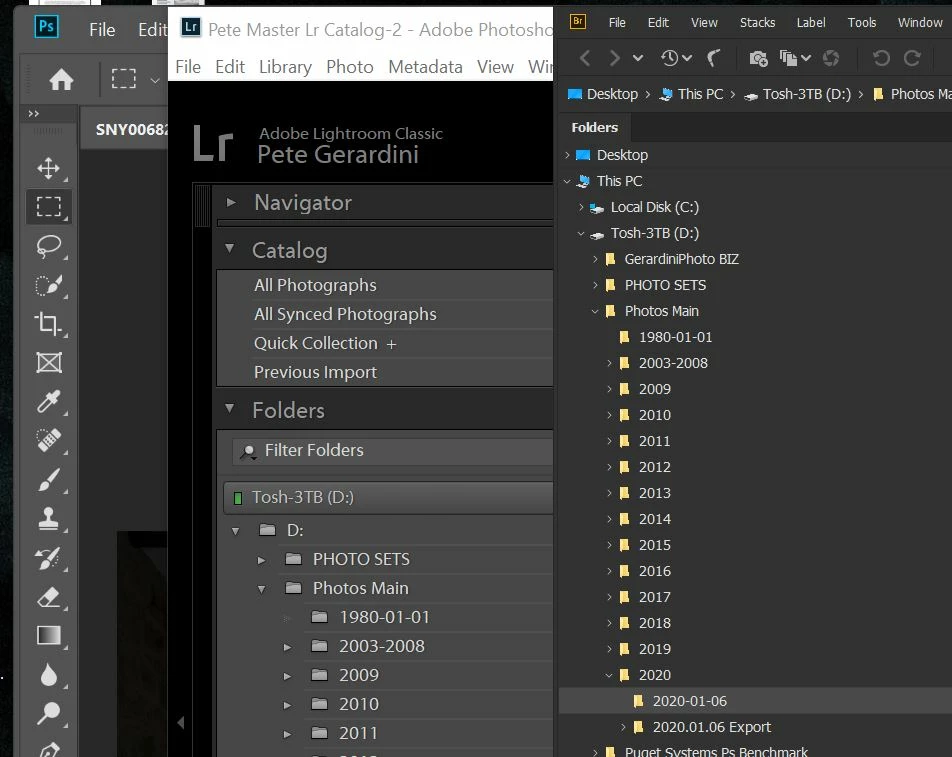Open the Photoshop File menu
The height and width of the screenshot is (757, 952).
tap(102, 30)
